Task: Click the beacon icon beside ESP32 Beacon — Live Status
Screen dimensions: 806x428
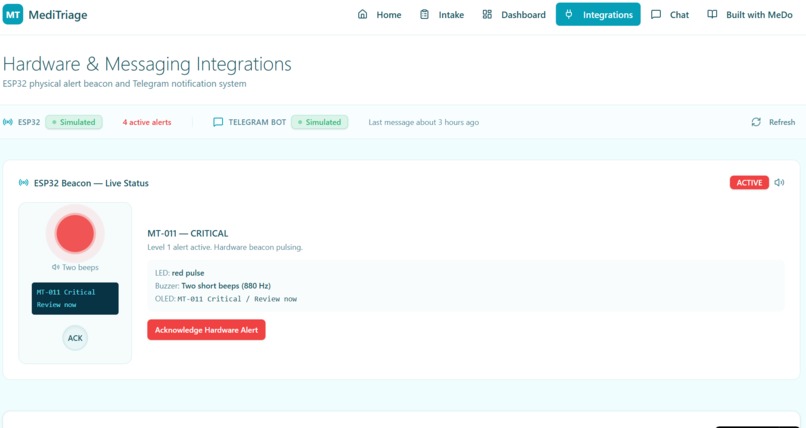Action: [24, 183]
